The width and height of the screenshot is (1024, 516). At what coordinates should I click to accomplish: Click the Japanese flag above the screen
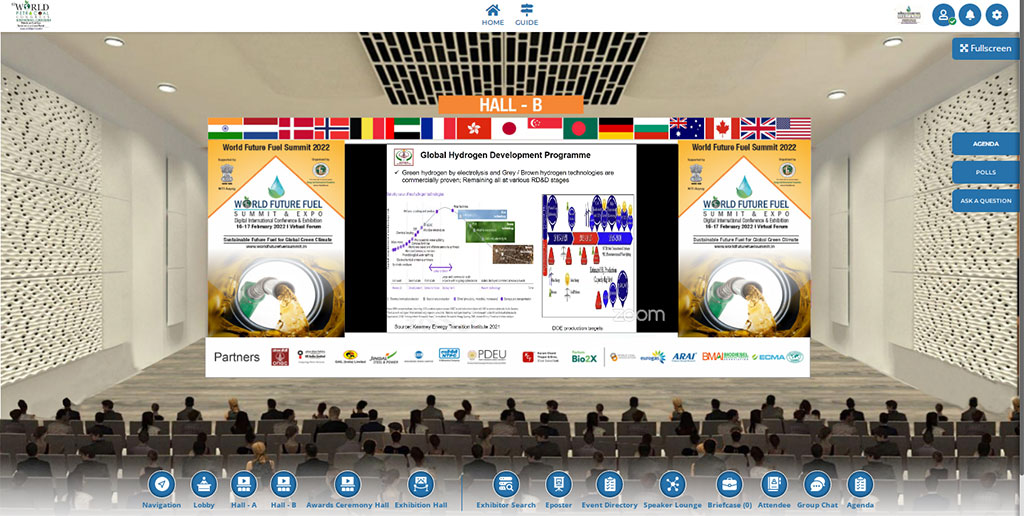coord(508,129)
